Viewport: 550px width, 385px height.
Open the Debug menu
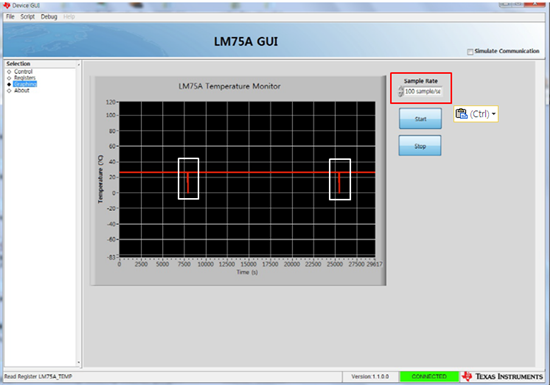[49, 16]
